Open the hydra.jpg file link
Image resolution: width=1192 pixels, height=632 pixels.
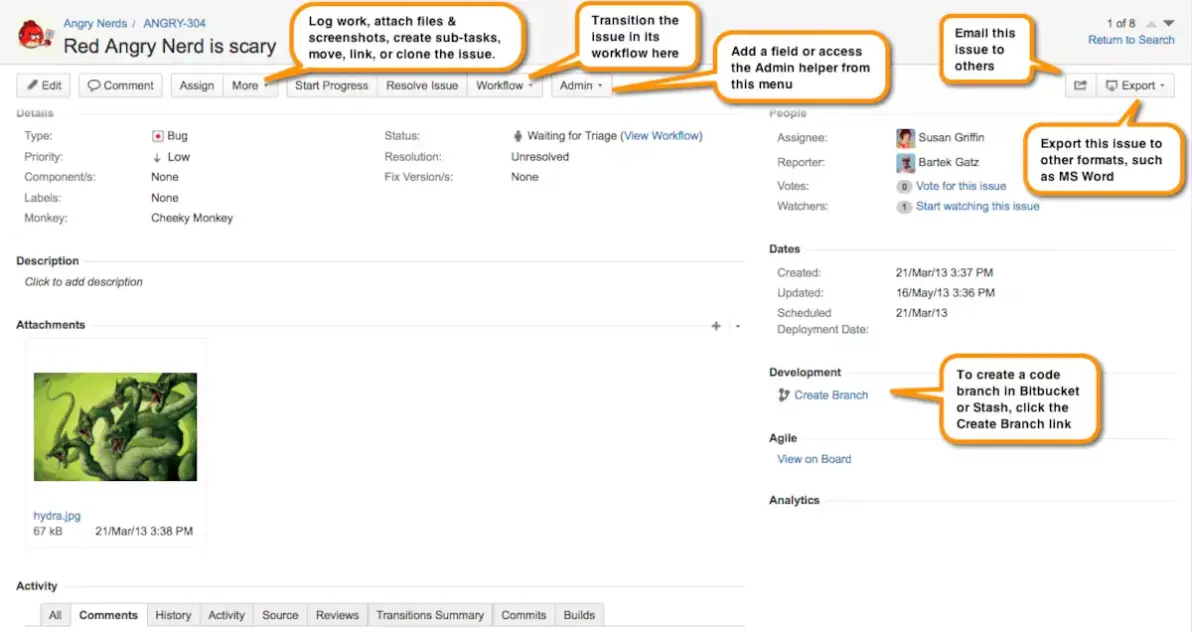click(57, 515)
